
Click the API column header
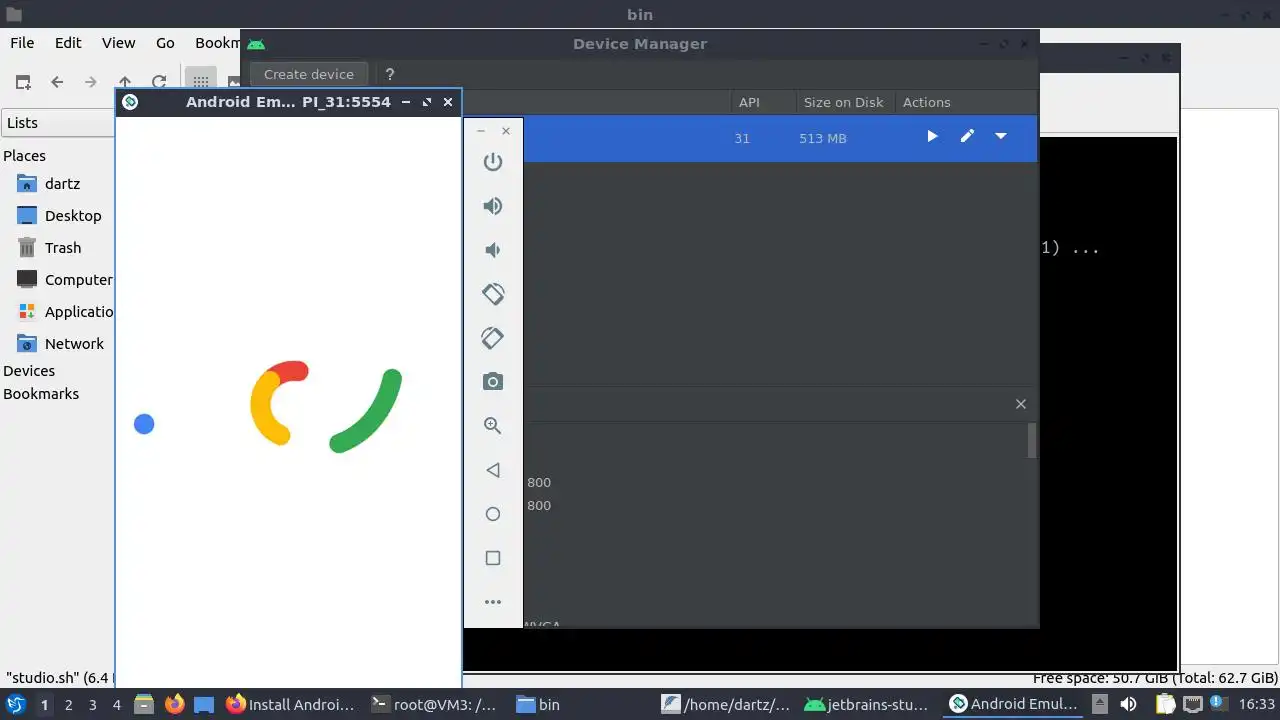tap(749, 102)
